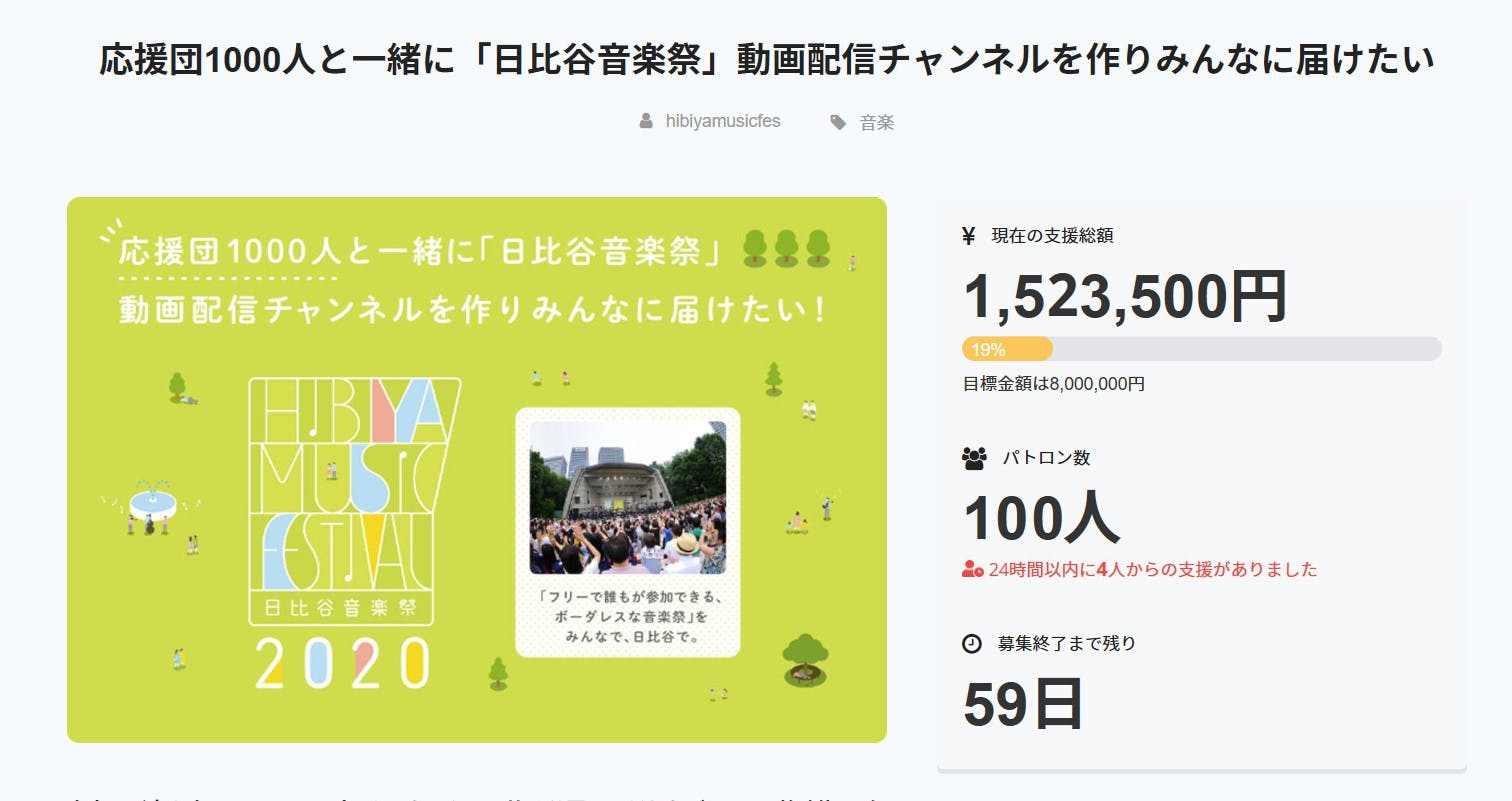
Task: Click the tag icon next to 音楽
Action: click(x=837, y=123)
